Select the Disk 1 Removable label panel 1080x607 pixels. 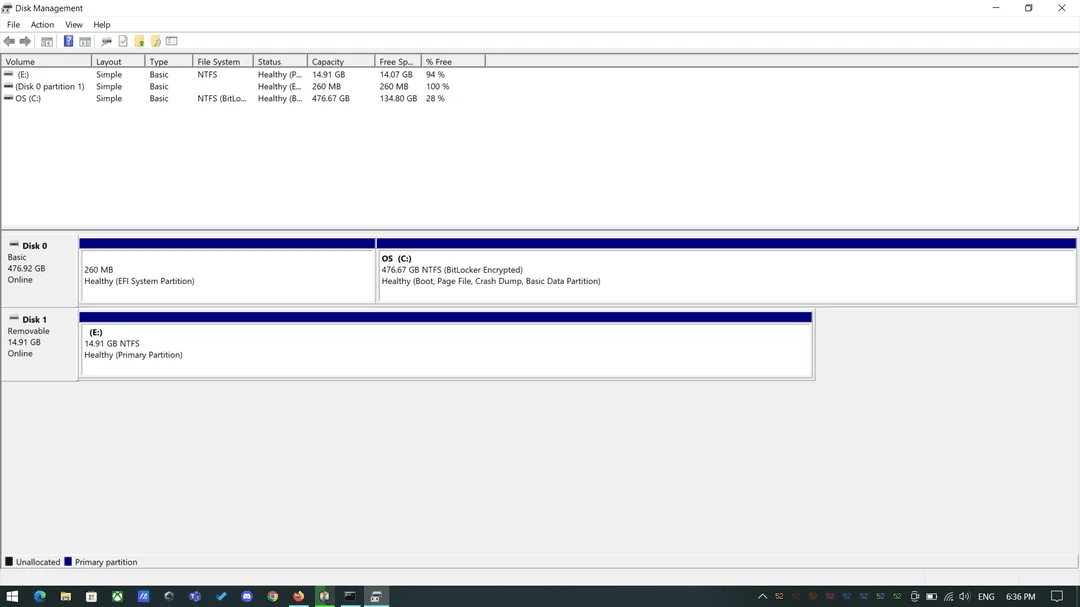tap(40, 344)
